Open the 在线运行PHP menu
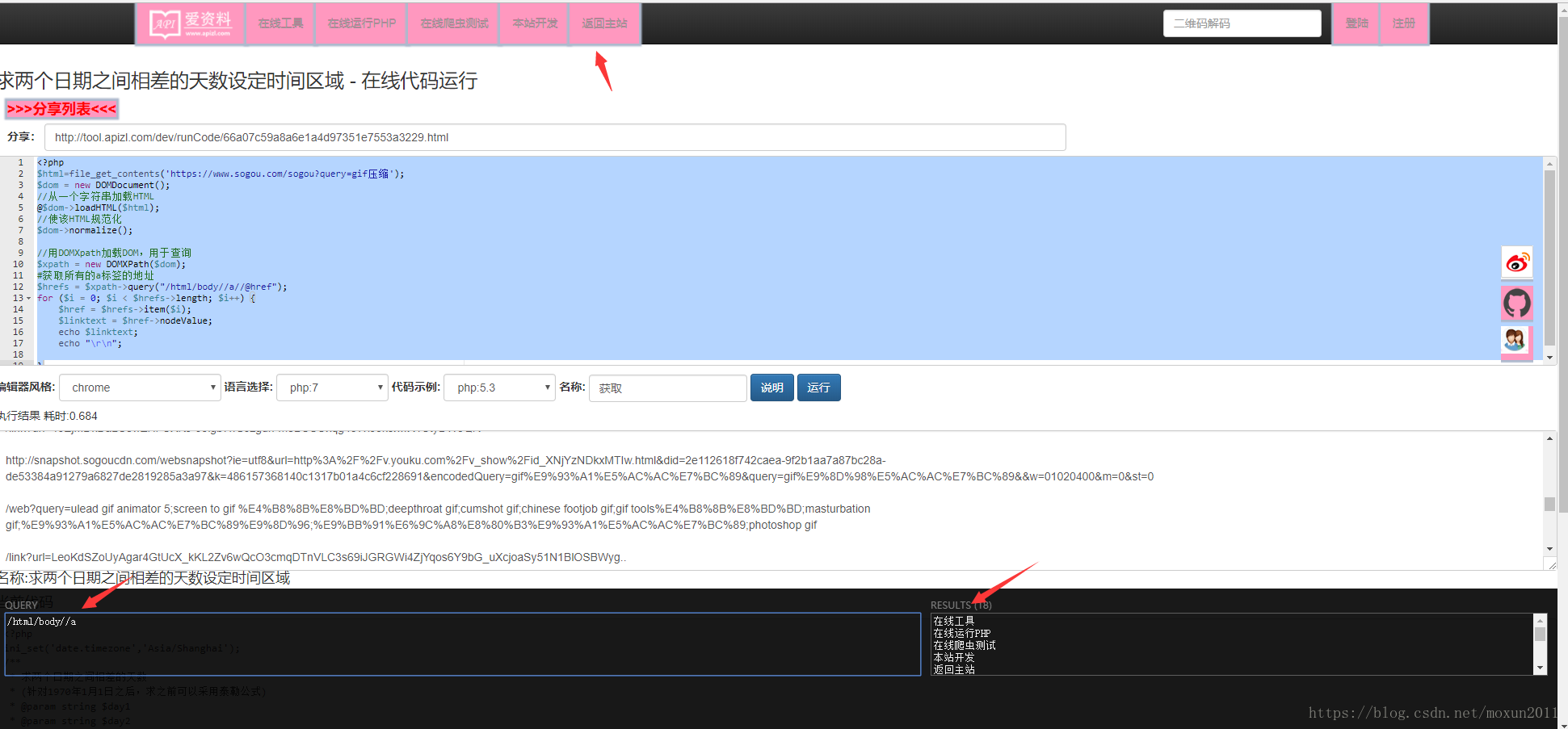1568x729 pixels. pyautogui.click(x=362, y=23)
